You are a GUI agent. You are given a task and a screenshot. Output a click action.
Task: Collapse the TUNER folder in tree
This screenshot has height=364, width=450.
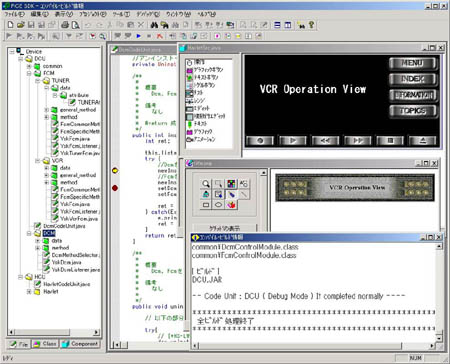[x=37, y=81]
